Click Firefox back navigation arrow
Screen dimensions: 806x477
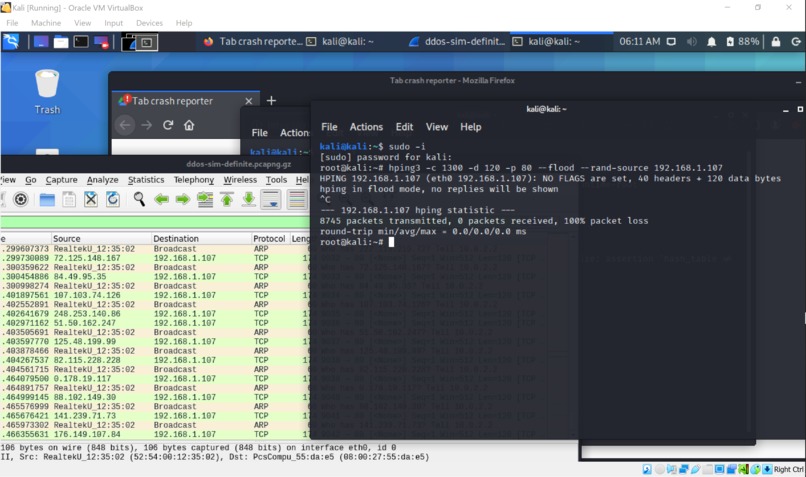pyautogui.click(x=125, y=125)
